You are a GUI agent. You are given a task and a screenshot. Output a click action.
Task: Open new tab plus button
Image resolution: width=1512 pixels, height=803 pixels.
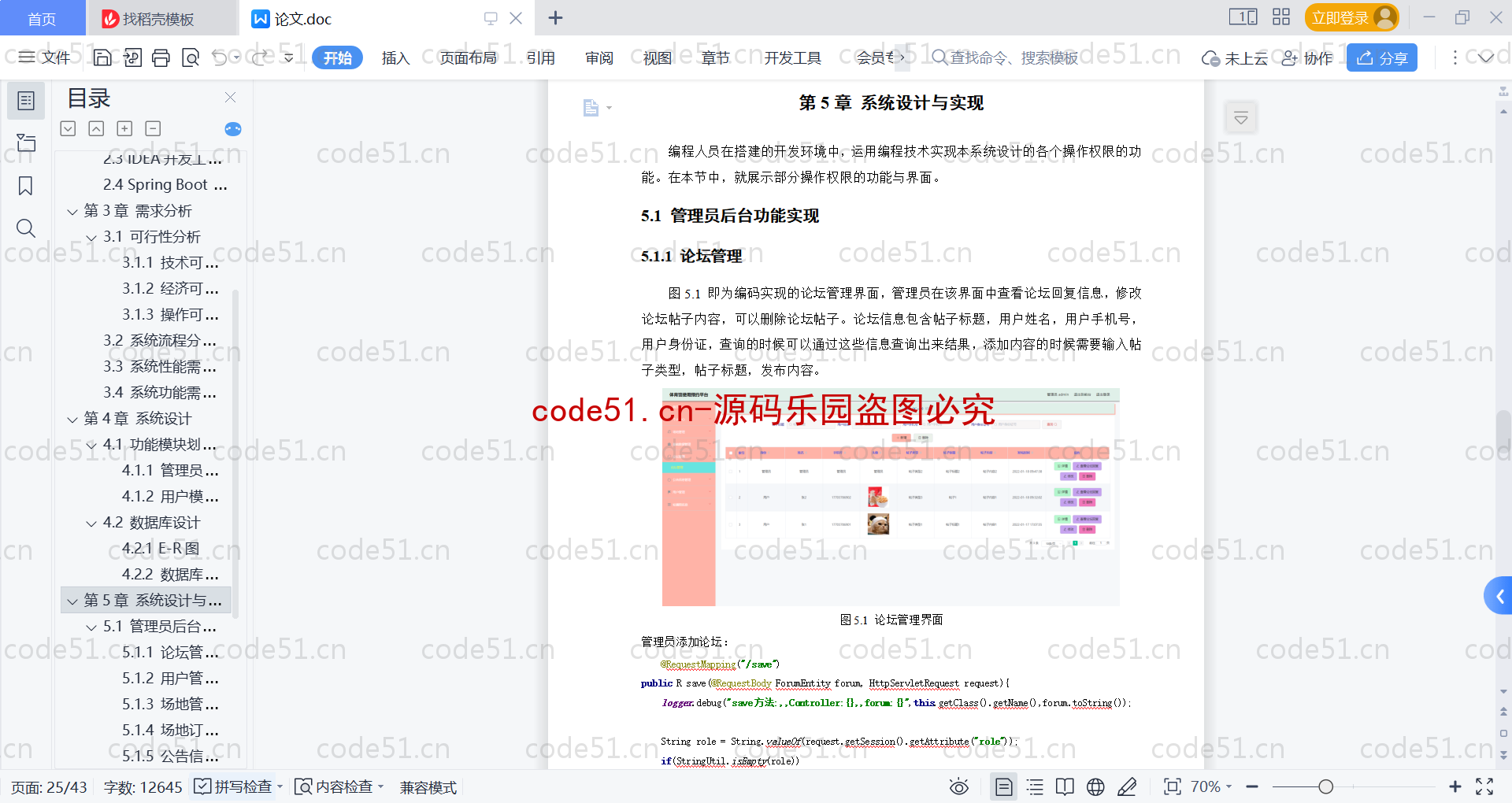(555, 17)
